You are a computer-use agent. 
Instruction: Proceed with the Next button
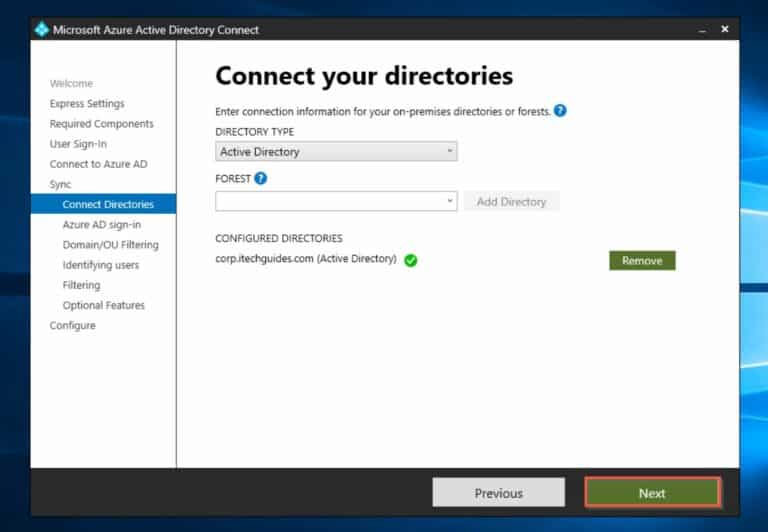tap(652, 492)
